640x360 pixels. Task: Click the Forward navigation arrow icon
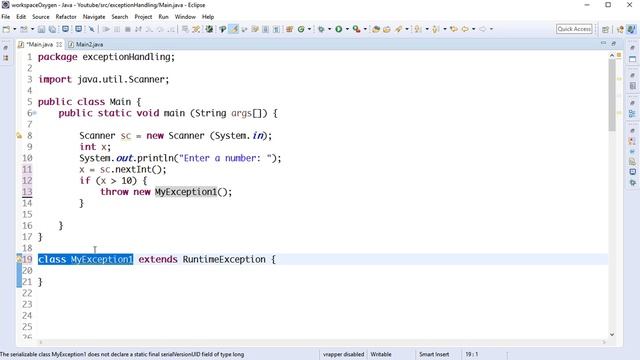pos(482,29)
